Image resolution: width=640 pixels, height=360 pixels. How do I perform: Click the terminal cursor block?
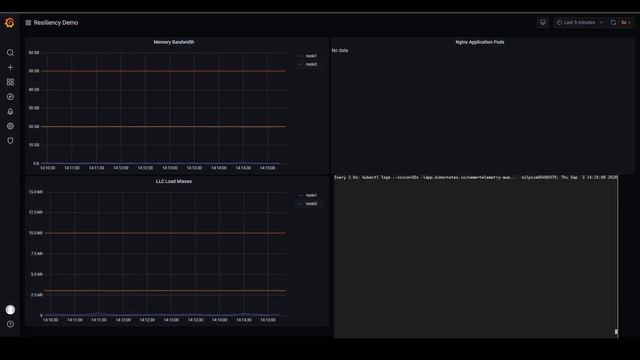point(616,332)
